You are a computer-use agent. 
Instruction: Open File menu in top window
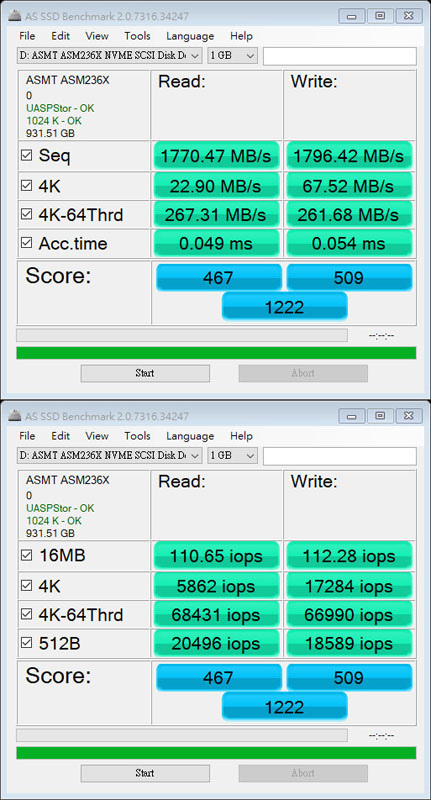[x=27, y=36]
